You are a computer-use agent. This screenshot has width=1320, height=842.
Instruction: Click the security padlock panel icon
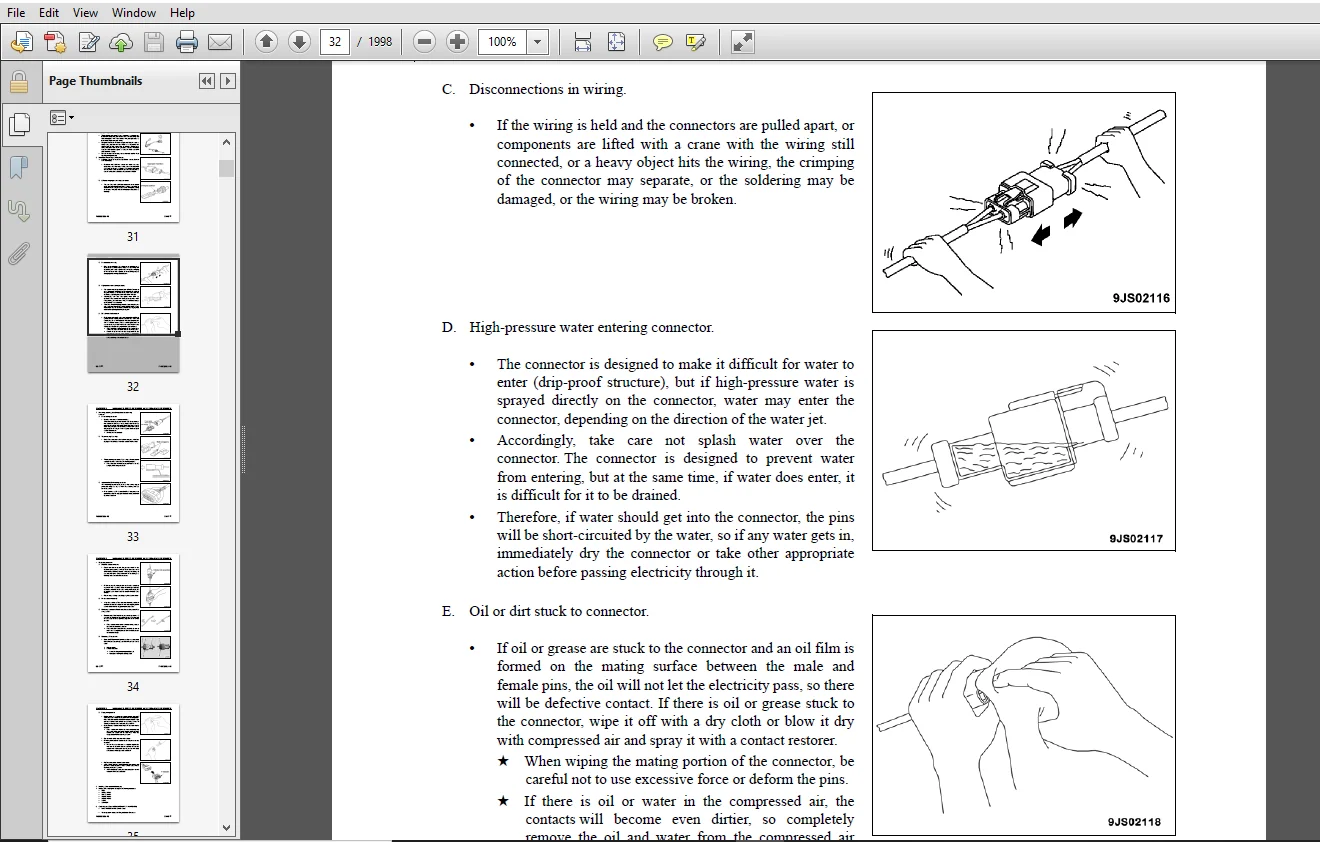tap(18, 81)
